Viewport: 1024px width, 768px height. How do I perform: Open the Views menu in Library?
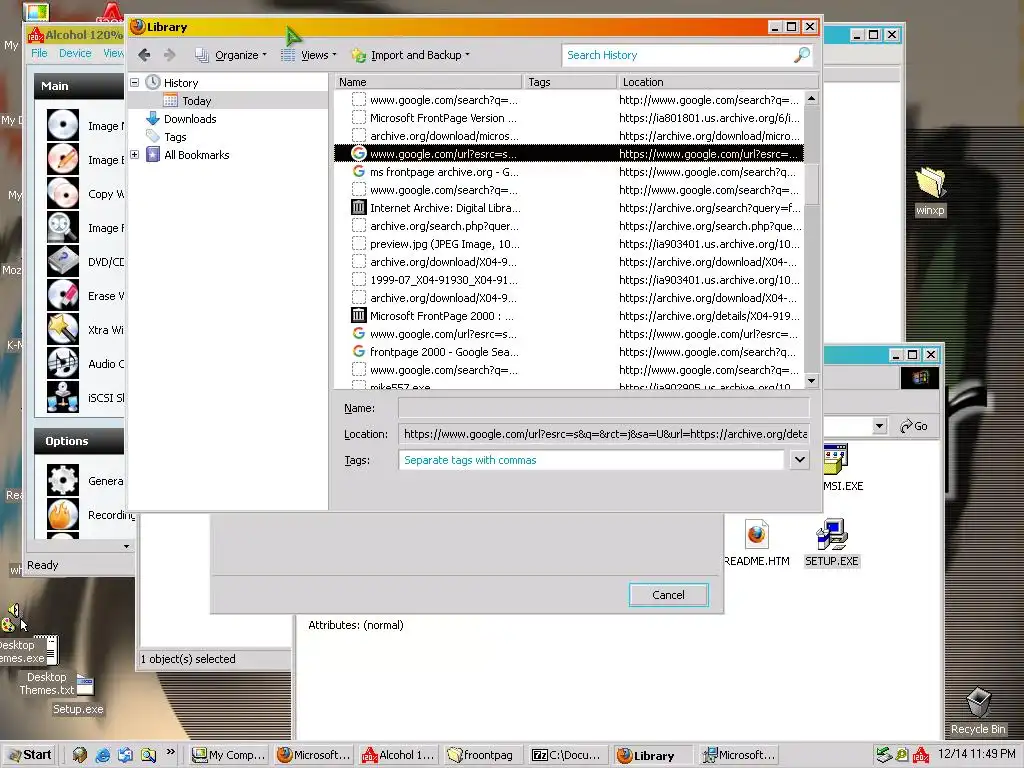click(x=308, y=55)
